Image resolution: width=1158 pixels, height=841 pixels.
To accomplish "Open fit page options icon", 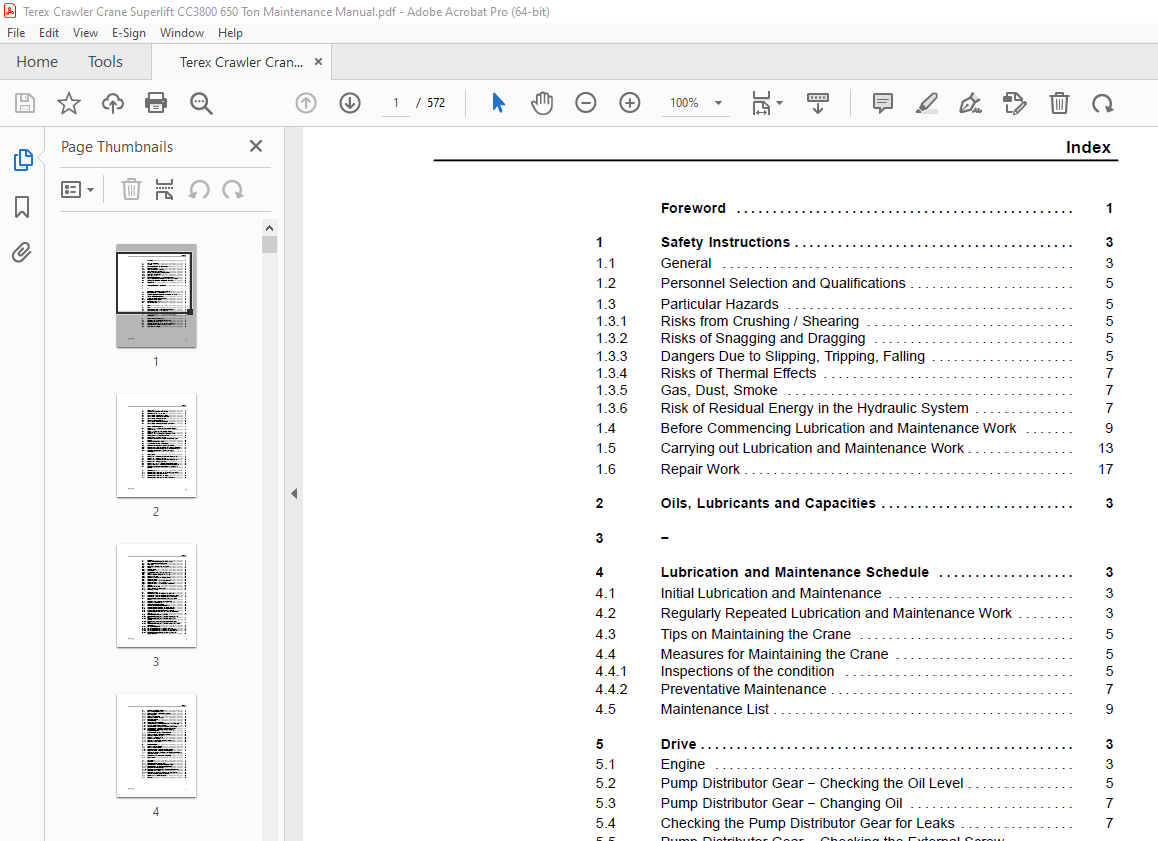I will [x=761, y=103].
